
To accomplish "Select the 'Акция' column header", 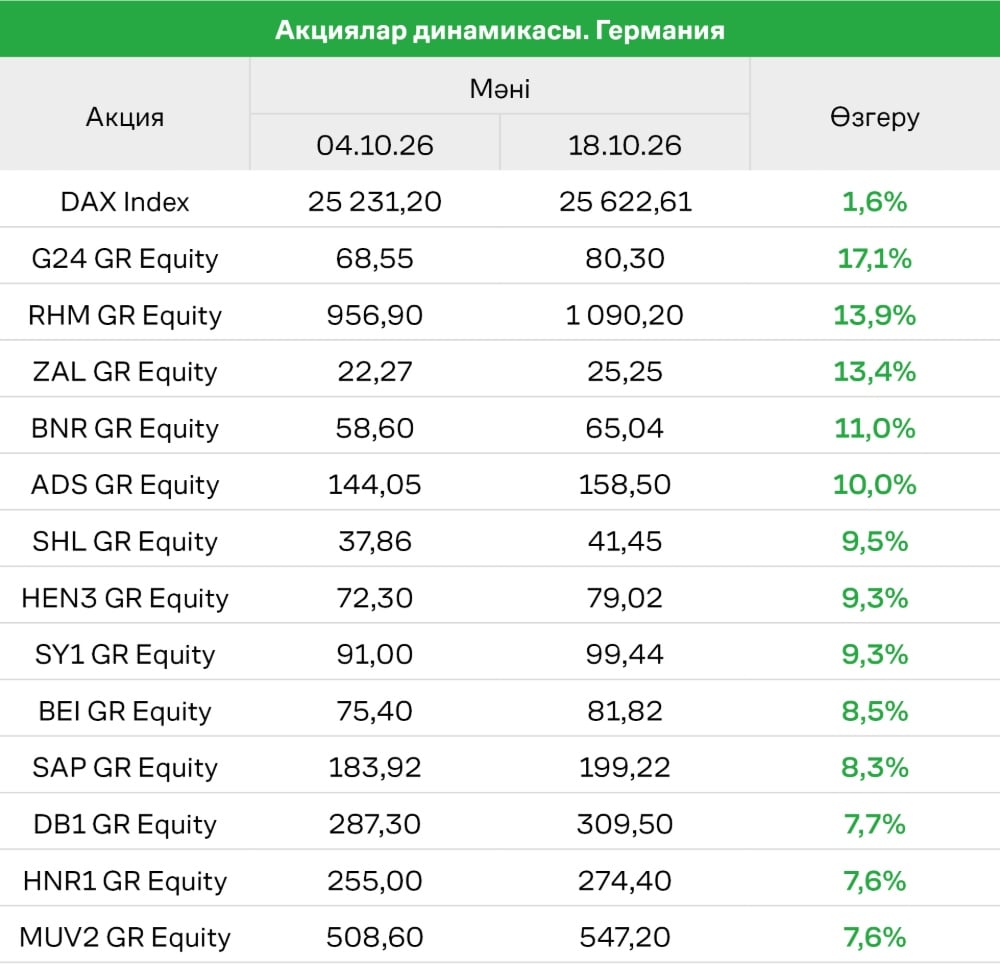I will (125, 117).
